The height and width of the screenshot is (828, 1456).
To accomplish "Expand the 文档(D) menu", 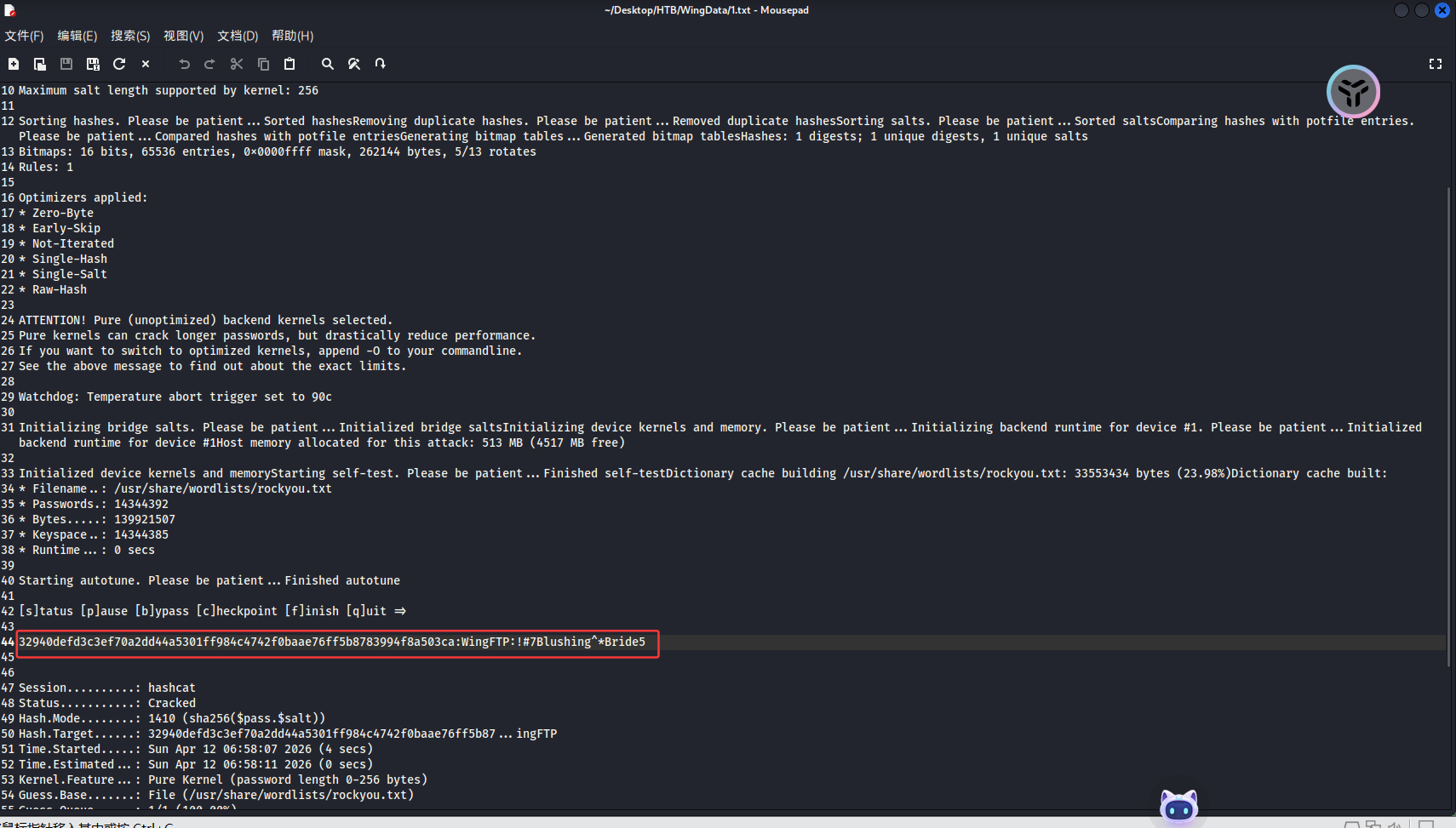I will click(x=238, y=36).
